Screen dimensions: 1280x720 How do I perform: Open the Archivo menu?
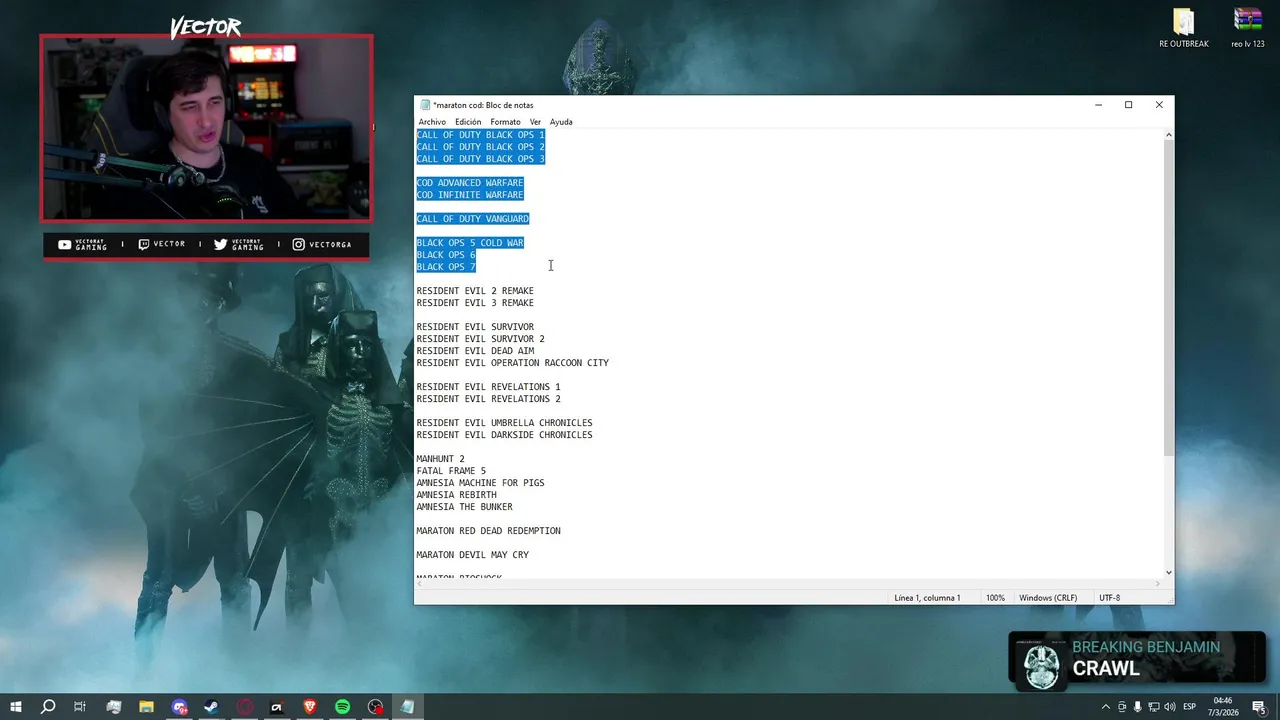pyautogui.click(x=432, y=122)
